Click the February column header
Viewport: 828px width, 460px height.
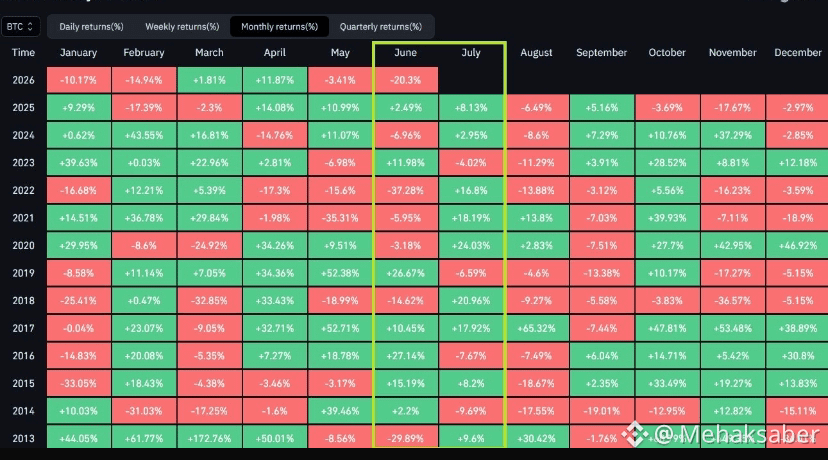(x=144, y=53)
